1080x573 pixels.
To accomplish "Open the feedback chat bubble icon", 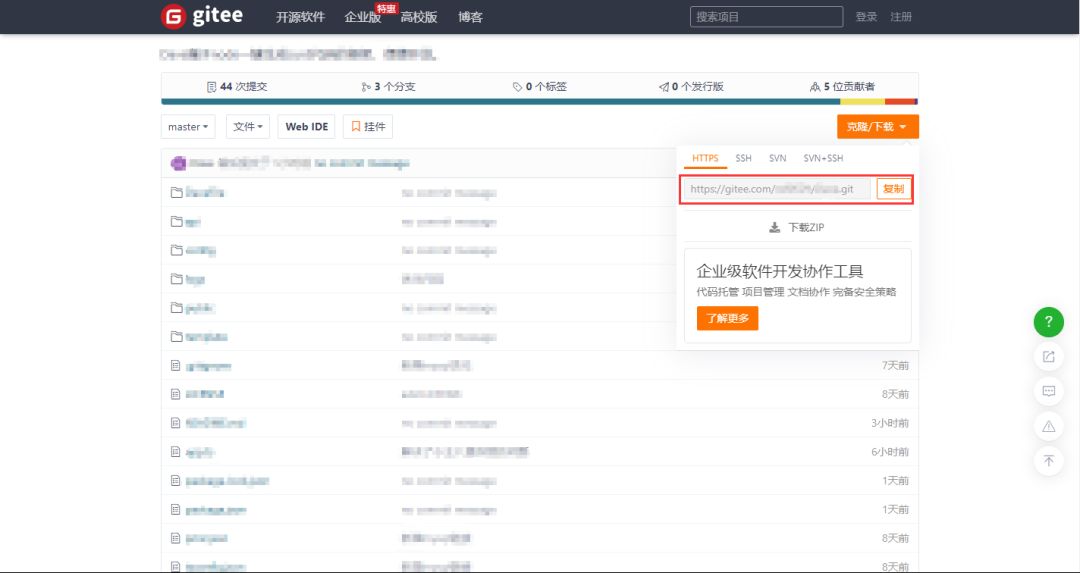I will (x=1048, y=391).
